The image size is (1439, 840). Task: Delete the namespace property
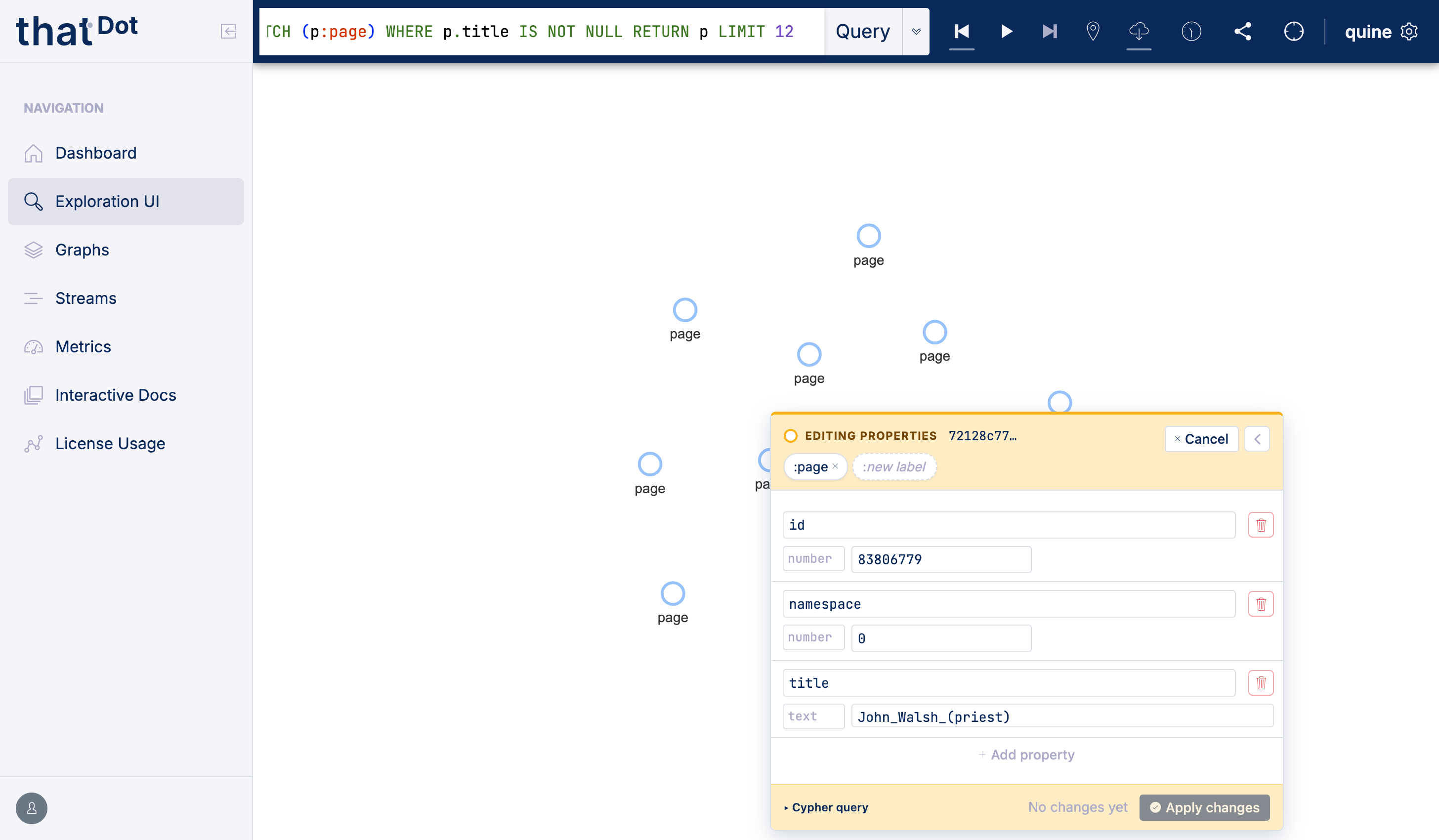click(1261, 604)
